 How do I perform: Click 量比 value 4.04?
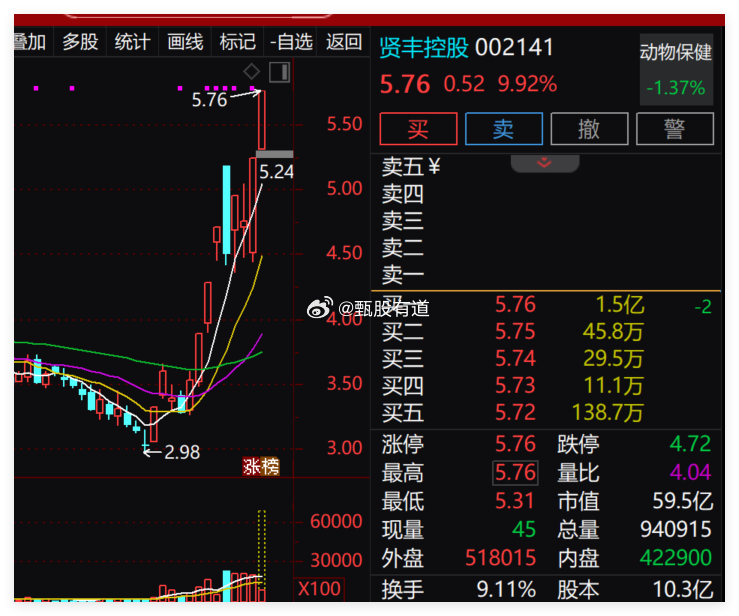click(x=690, y=472)
